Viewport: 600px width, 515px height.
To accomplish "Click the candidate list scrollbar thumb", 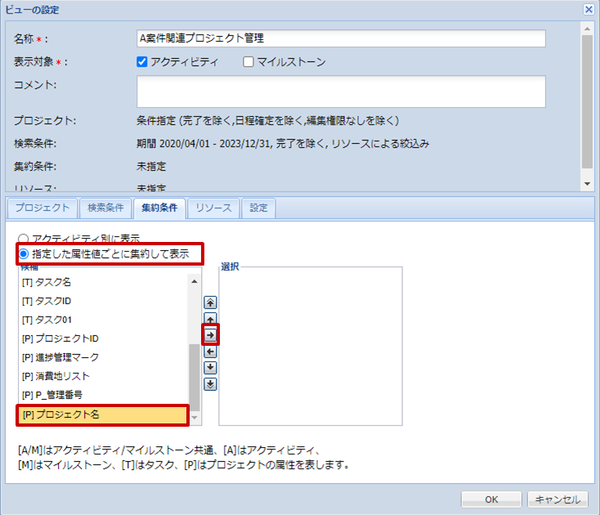I will [x=194, y=377].
